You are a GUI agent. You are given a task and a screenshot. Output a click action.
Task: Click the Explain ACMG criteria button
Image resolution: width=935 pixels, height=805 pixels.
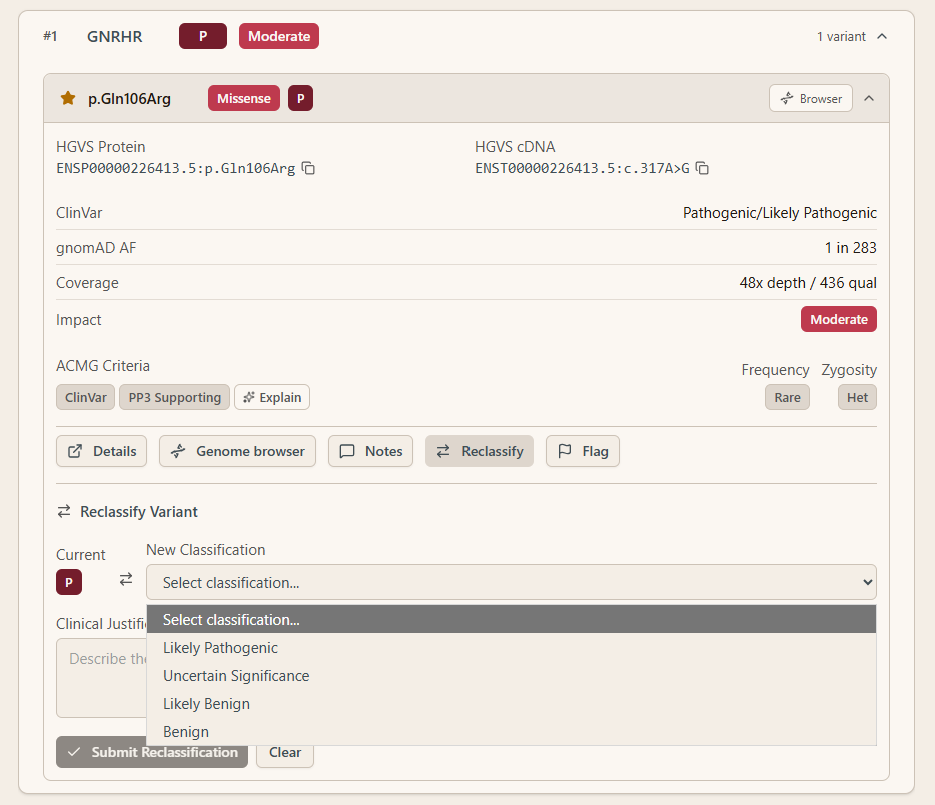[x=272, y=397]
